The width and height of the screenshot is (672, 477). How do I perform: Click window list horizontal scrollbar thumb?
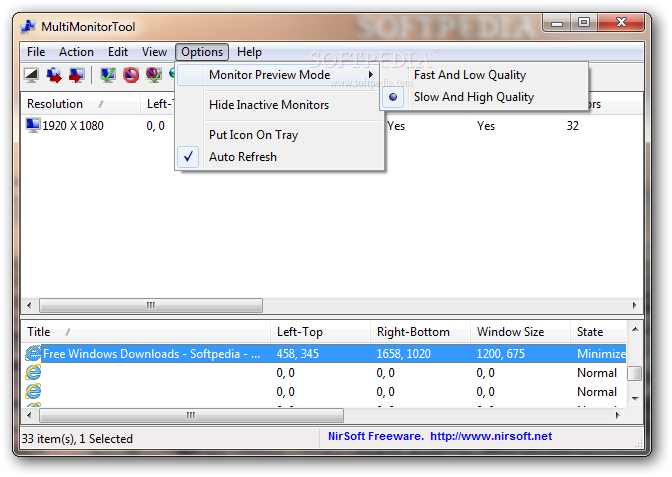191,415
